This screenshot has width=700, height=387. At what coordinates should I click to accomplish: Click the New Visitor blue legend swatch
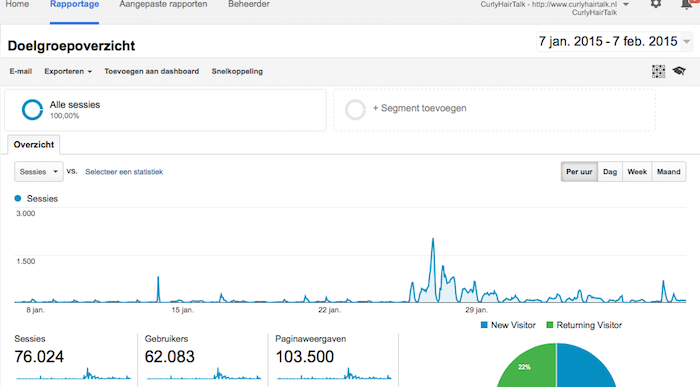(484, 325)
